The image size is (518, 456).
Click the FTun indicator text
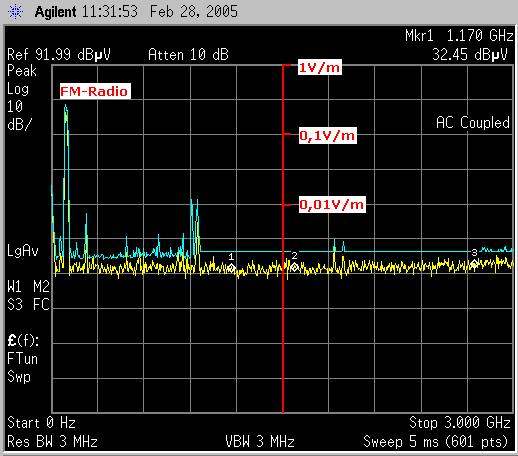tap(22, 359)
